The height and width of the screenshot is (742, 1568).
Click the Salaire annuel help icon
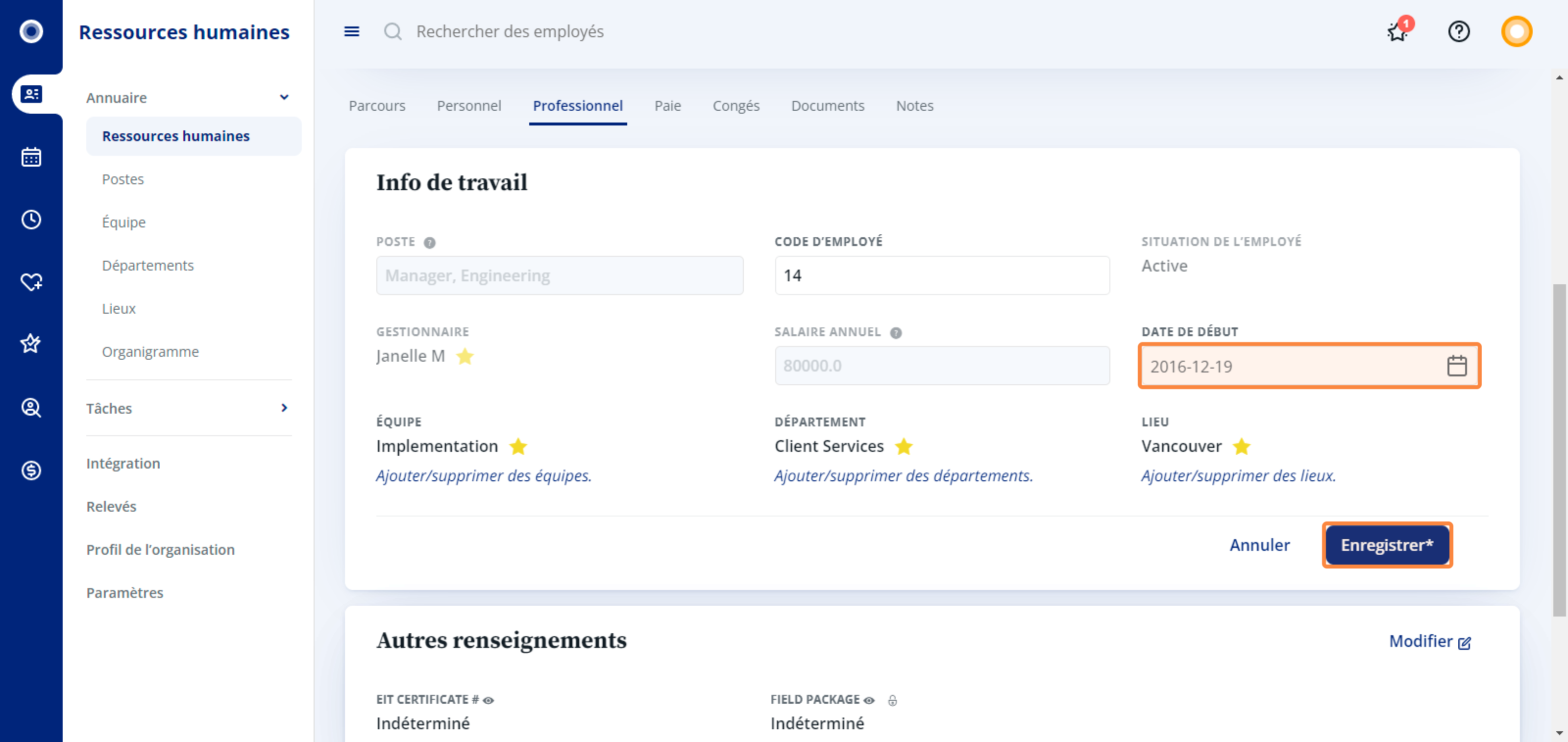(x=896, y=332)
